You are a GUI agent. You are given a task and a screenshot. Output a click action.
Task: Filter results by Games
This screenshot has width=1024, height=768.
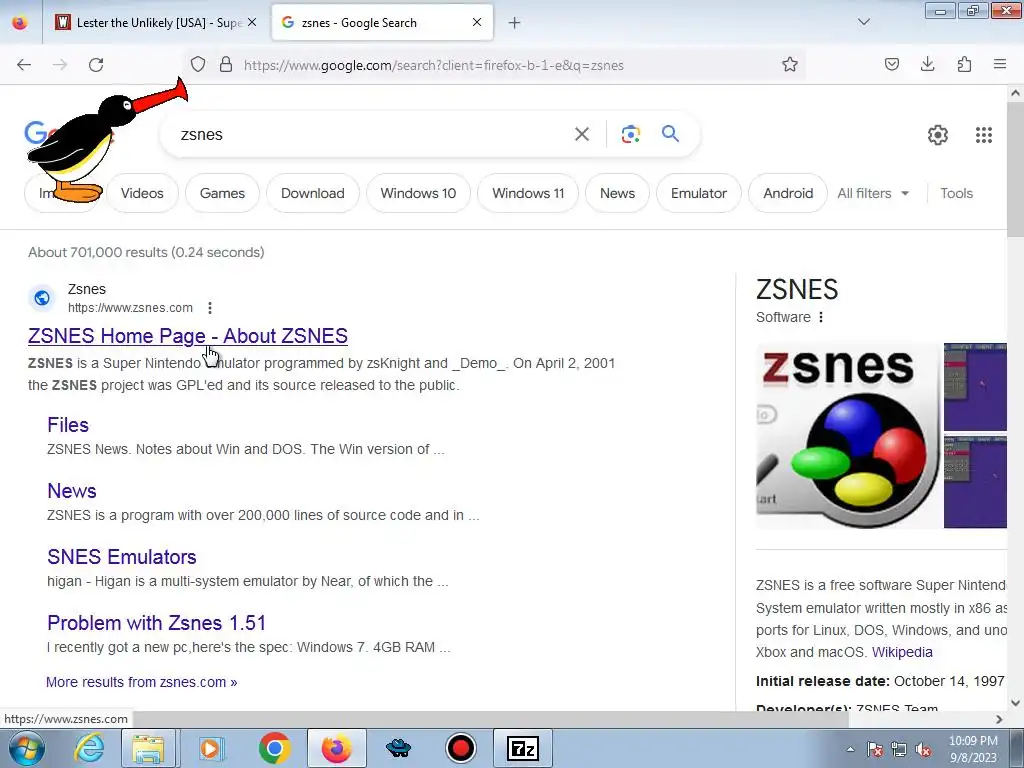pyautogui.click(x=222, y=193)
